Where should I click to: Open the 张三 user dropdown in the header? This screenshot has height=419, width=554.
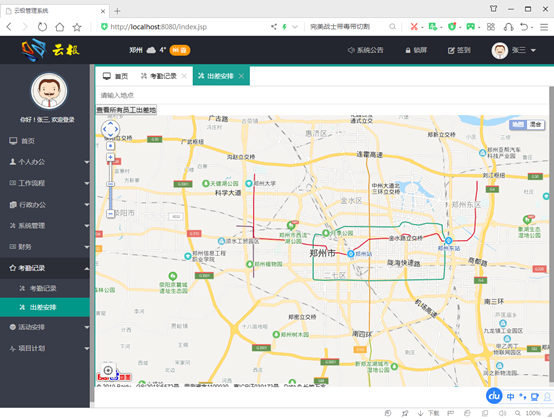pyautogui.click(x=514, y=51)
